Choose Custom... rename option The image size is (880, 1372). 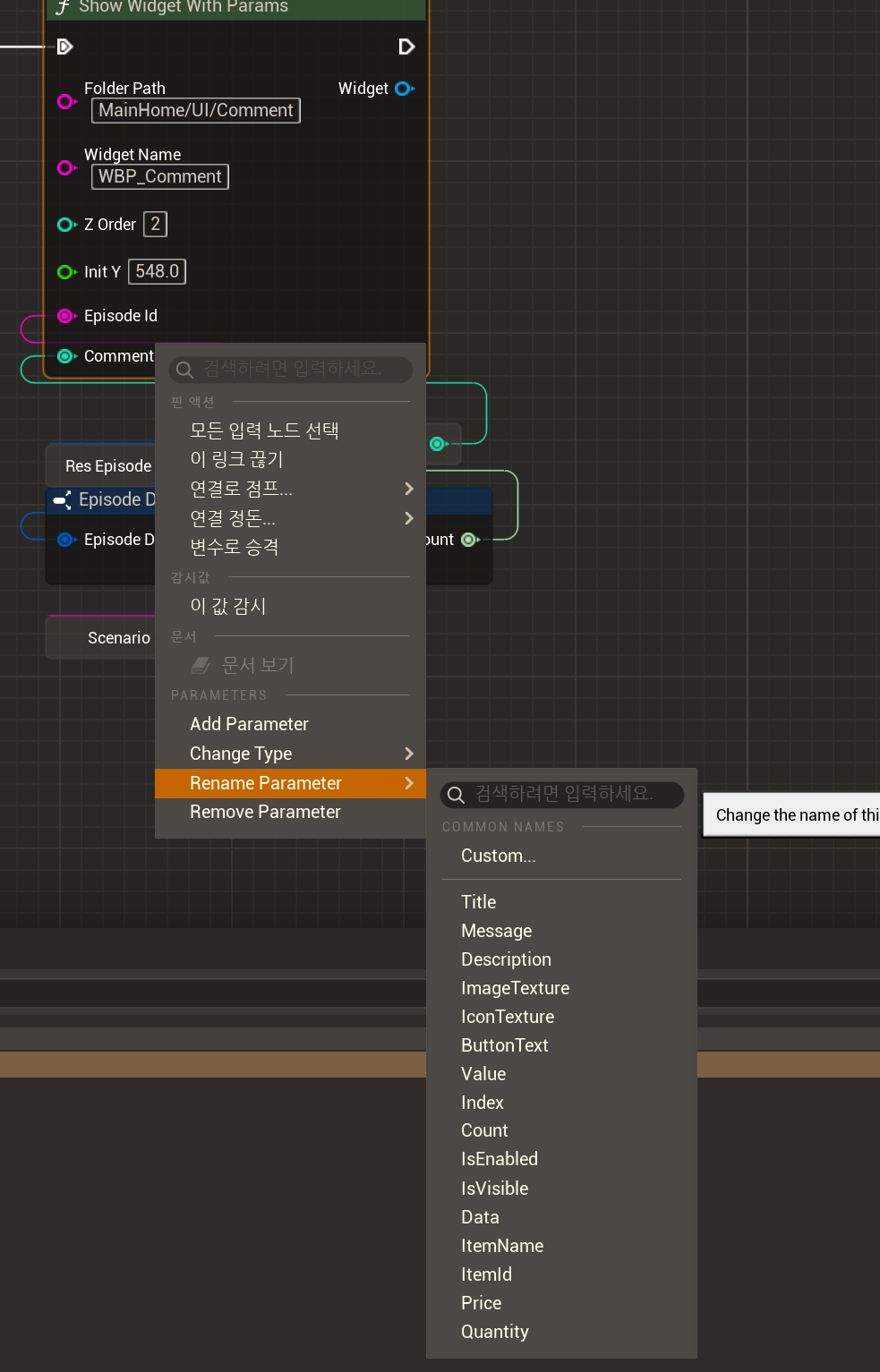pos(499,856)
